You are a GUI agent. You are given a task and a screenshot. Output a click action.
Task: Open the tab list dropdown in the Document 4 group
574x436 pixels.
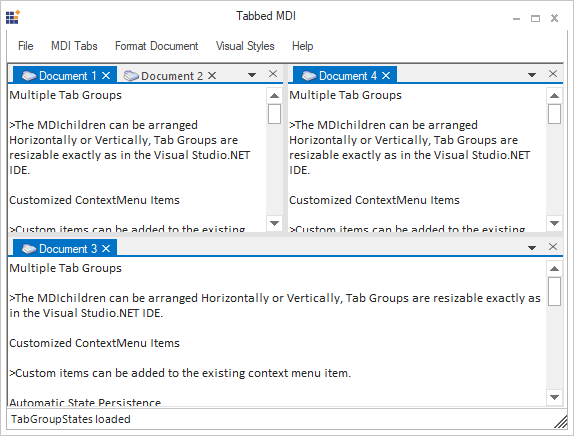tap(532, 75)
